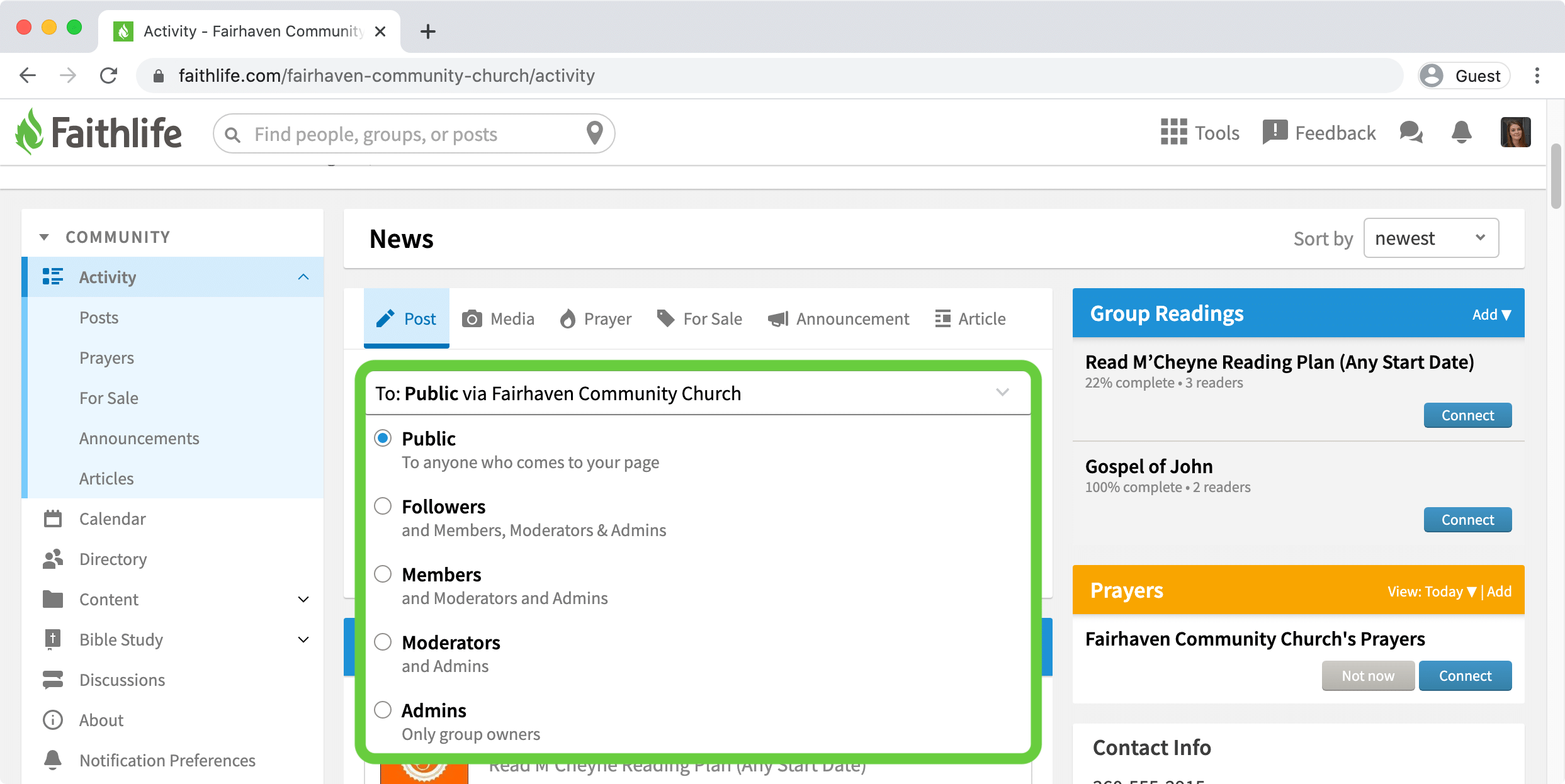Viewport: 1565px width, 784px height.
Task: Open the notifications bell icon
Action: 1461,133
